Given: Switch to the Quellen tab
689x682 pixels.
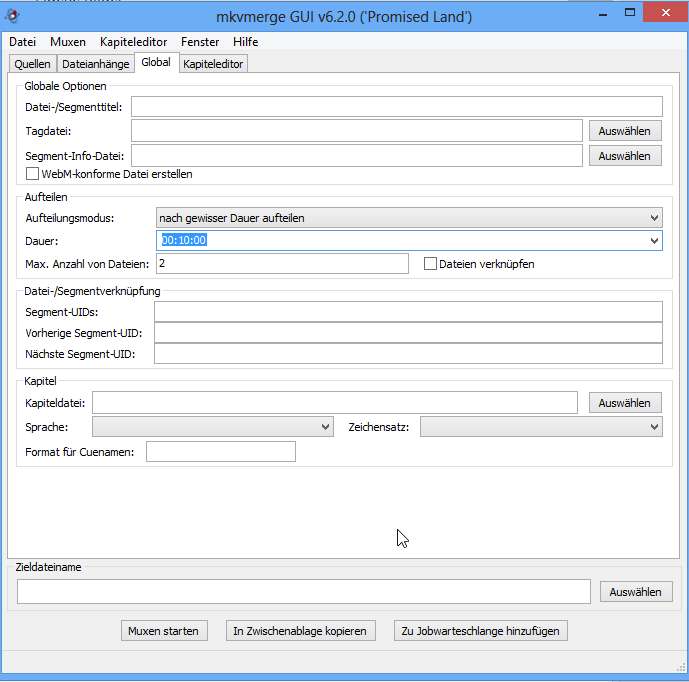Looking at the screenshot, I should click(x=33, y=64).
